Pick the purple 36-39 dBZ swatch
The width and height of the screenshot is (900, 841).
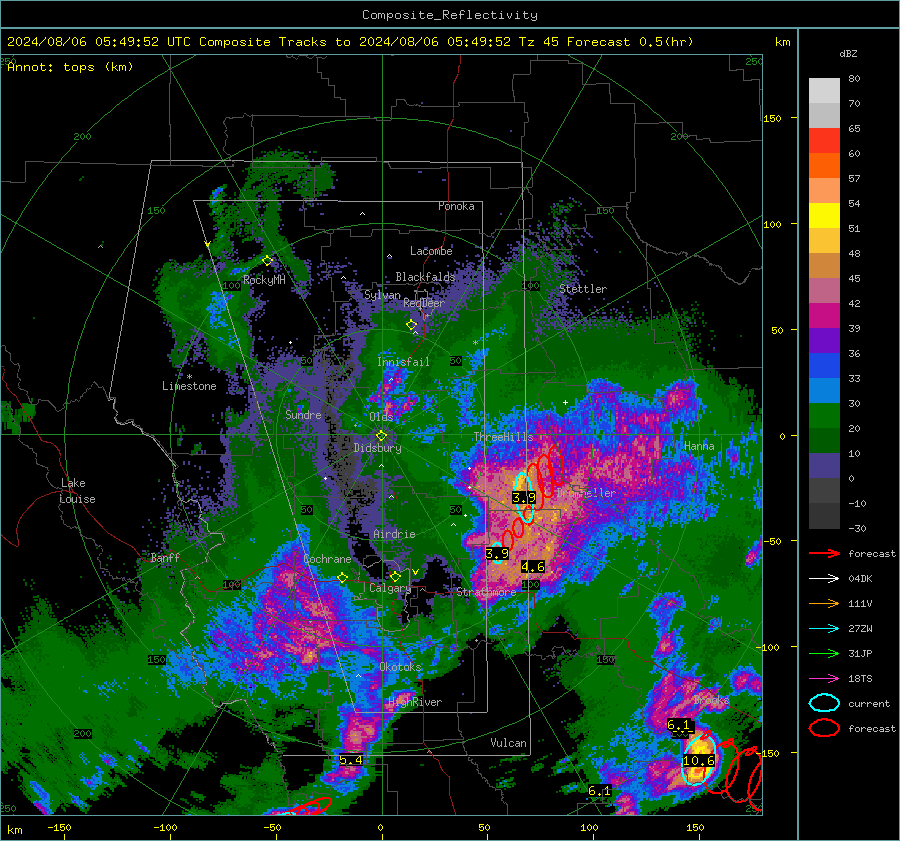[x=824, y=341]
